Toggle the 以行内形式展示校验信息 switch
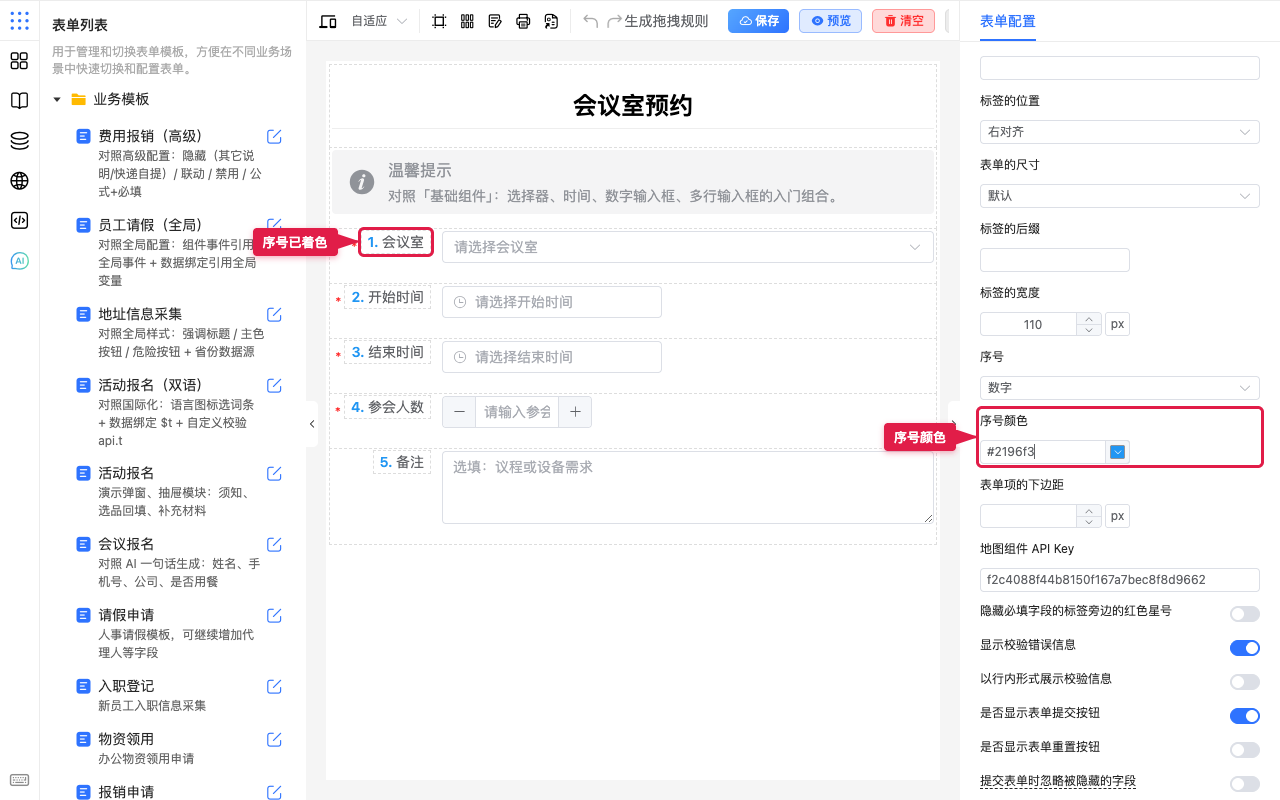Screen dimensions: 1280x800 tap(1244, 682)
